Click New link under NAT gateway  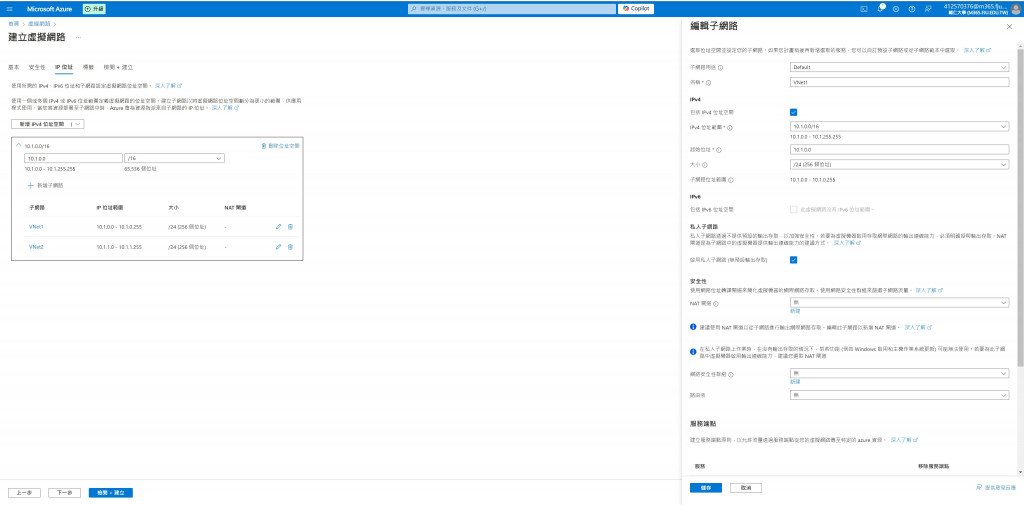[795, 311]
